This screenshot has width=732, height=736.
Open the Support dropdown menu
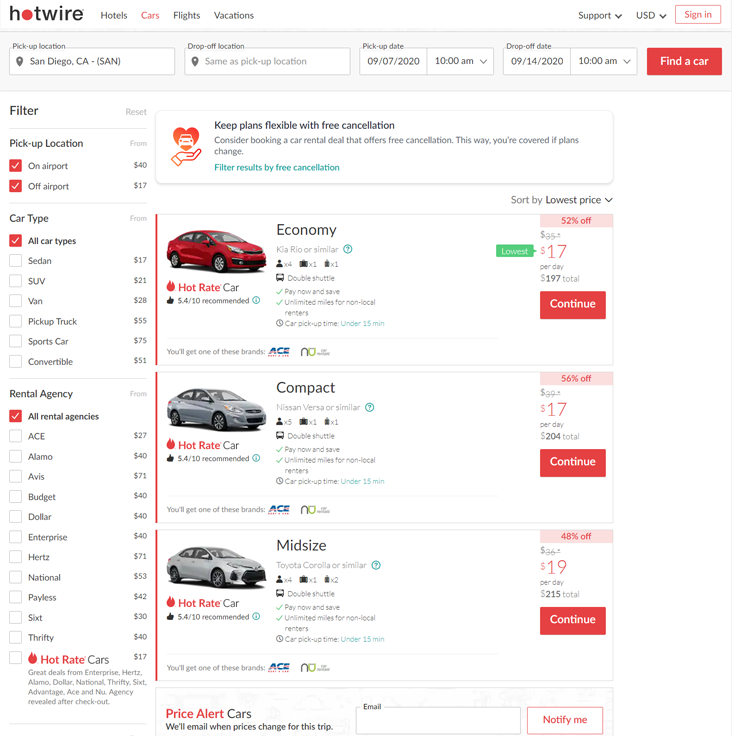tap(600, 15)
